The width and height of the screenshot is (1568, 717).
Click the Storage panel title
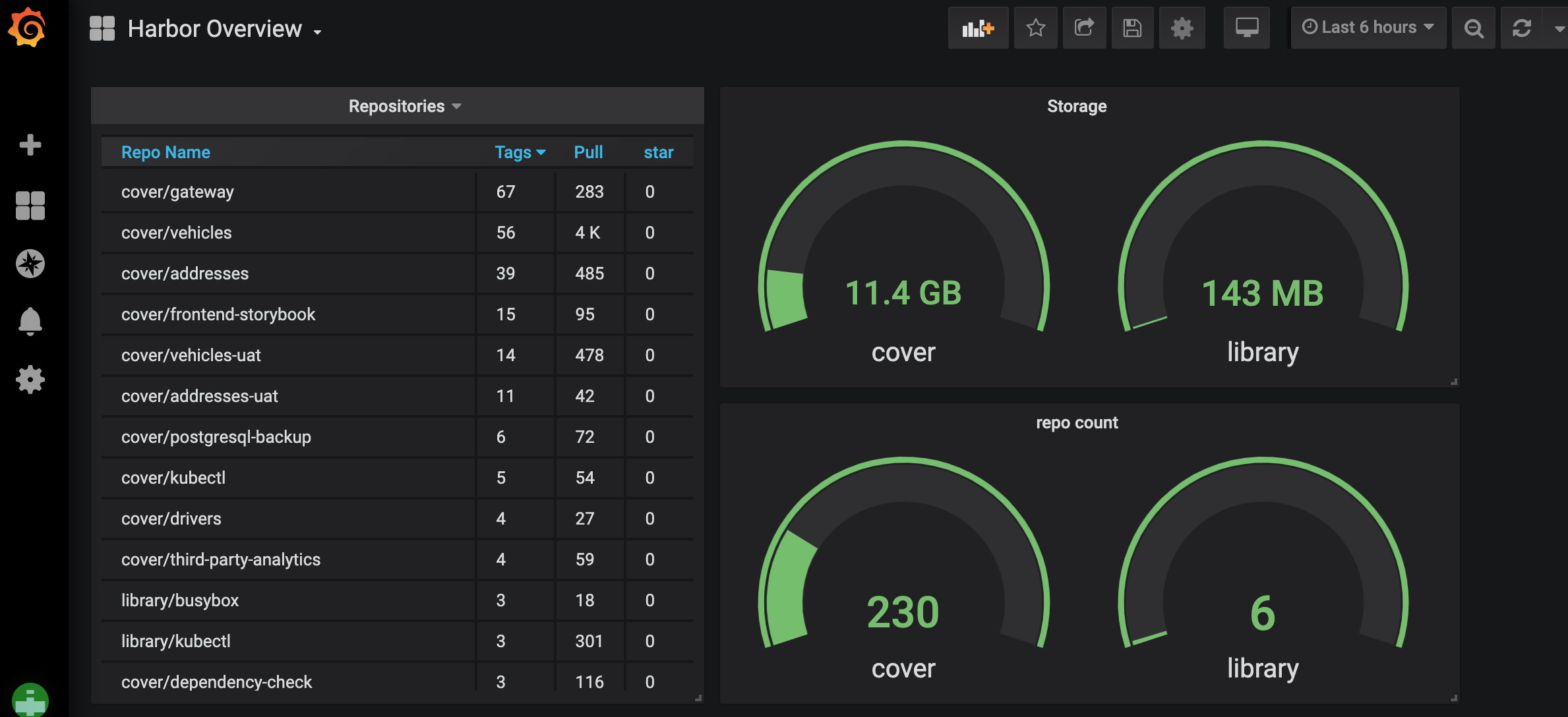1076,106
